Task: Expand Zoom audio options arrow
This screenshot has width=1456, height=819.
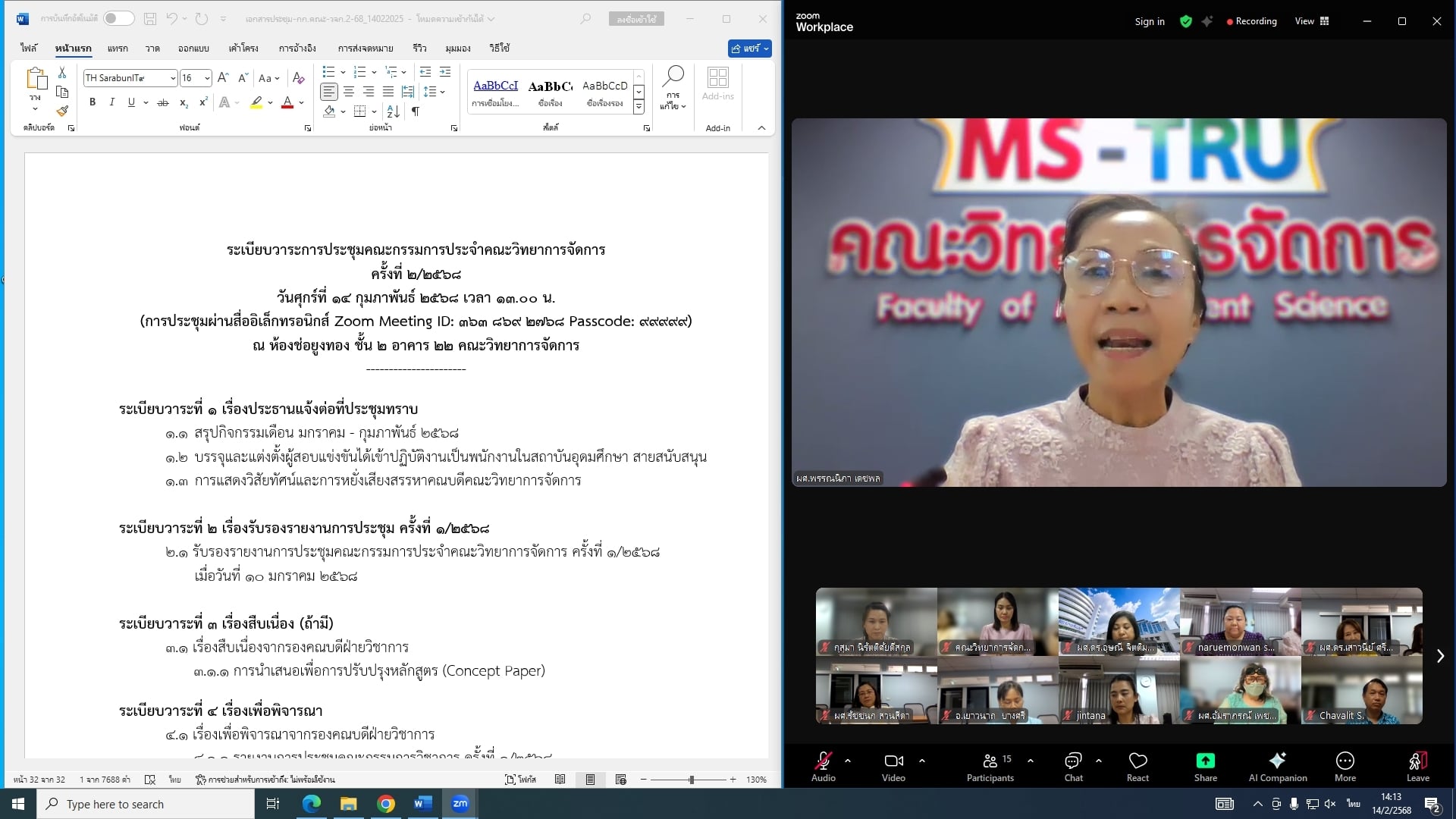Action: (x=847, y=761)
